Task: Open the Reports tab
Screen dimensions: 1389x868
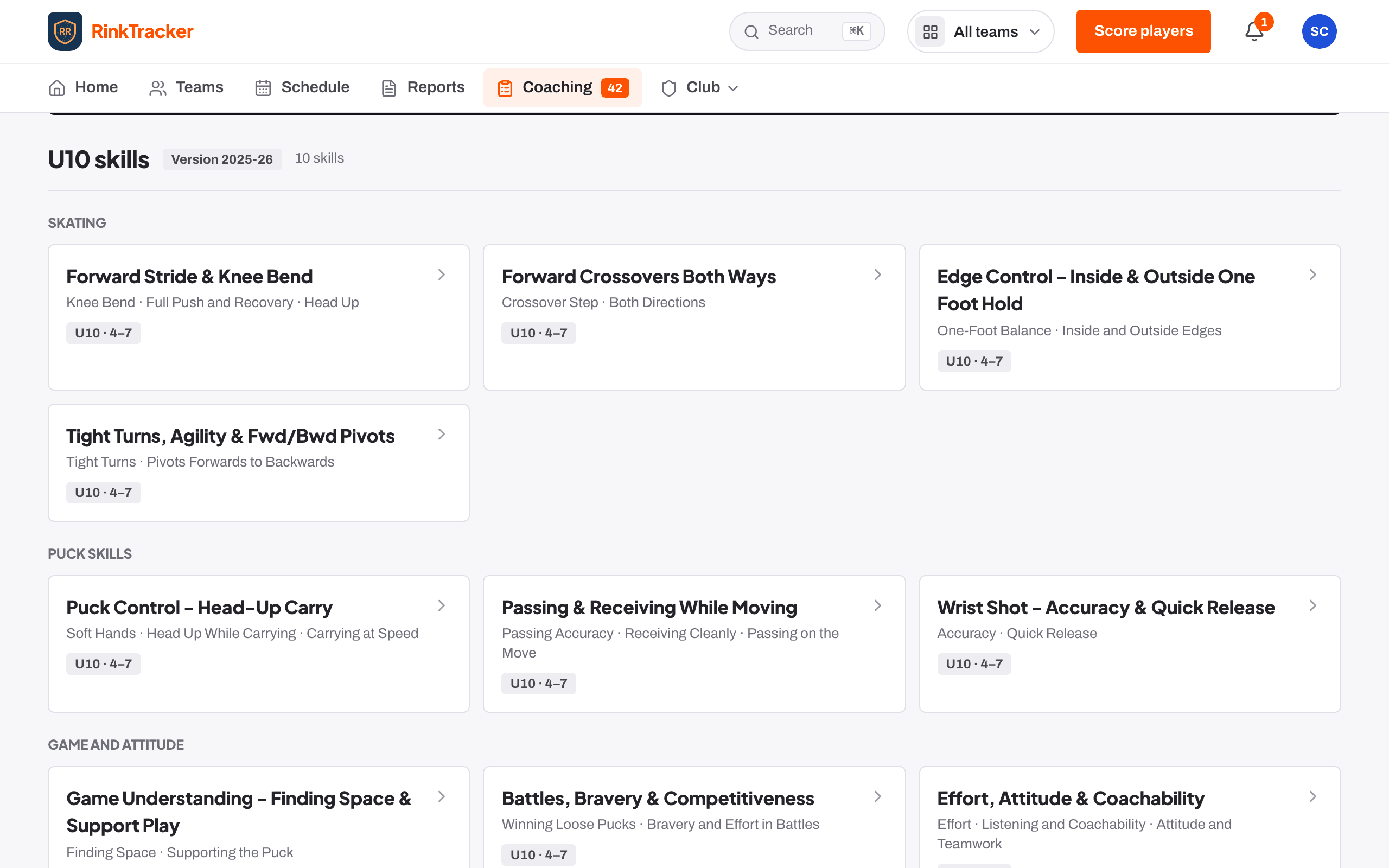Action: [423, 88]
